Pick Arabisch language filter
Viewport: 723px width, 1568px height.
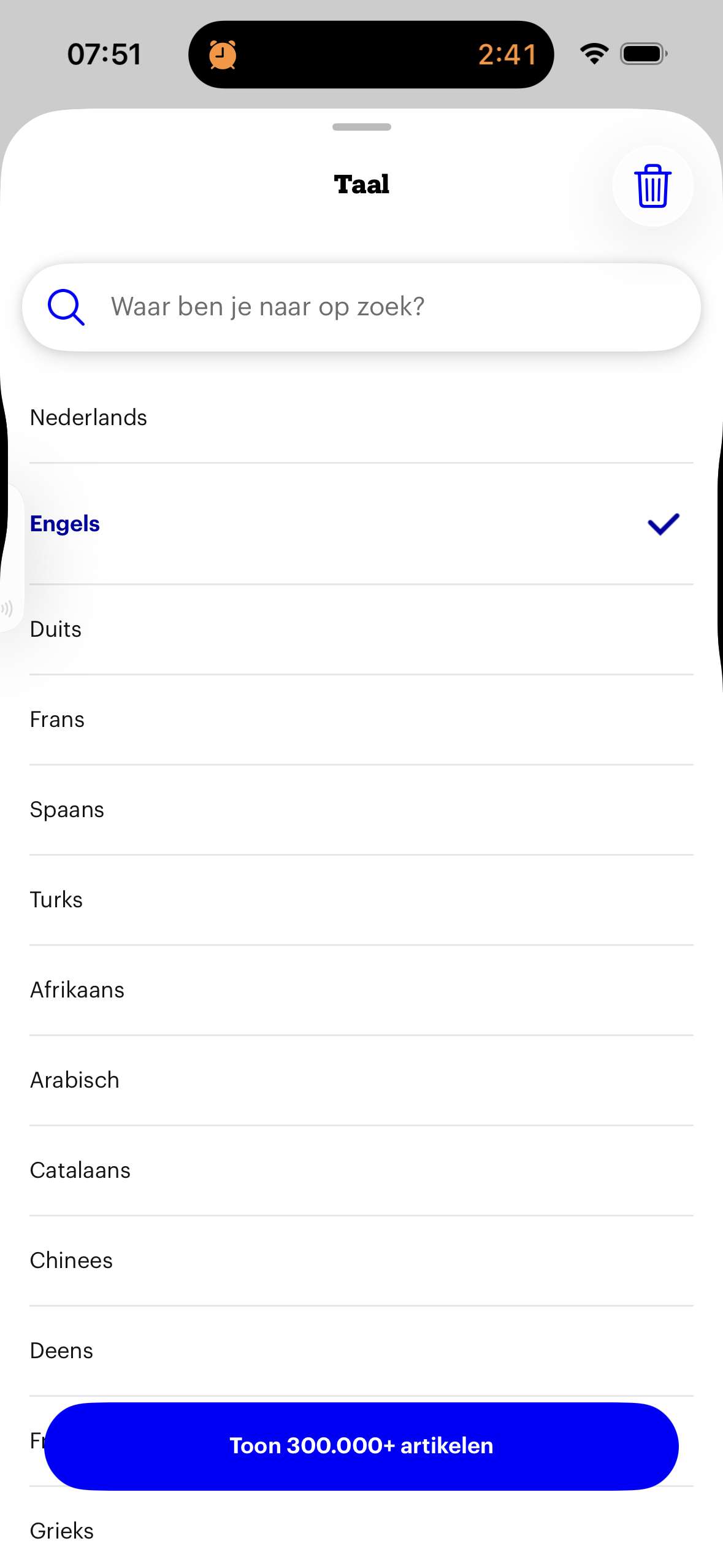click(75, 1080)
